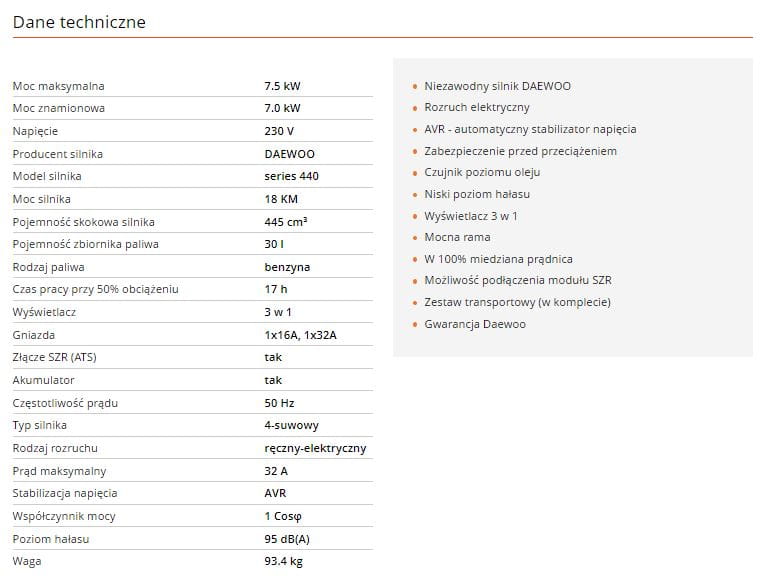766x581 pixels.
Task: Click the '1x16A, 1x32A' sockets value
Action: click(300, 335)
